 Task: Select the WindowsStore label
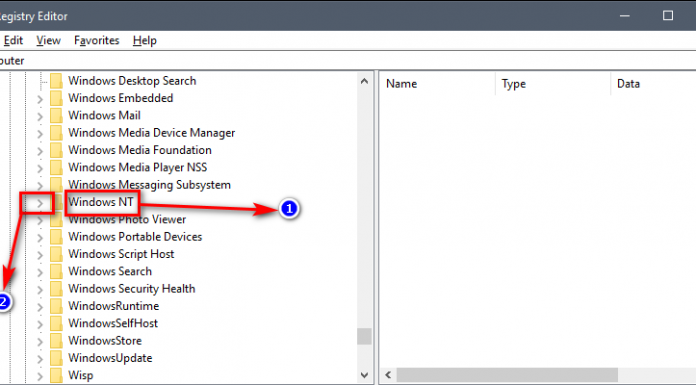[105, 341]
